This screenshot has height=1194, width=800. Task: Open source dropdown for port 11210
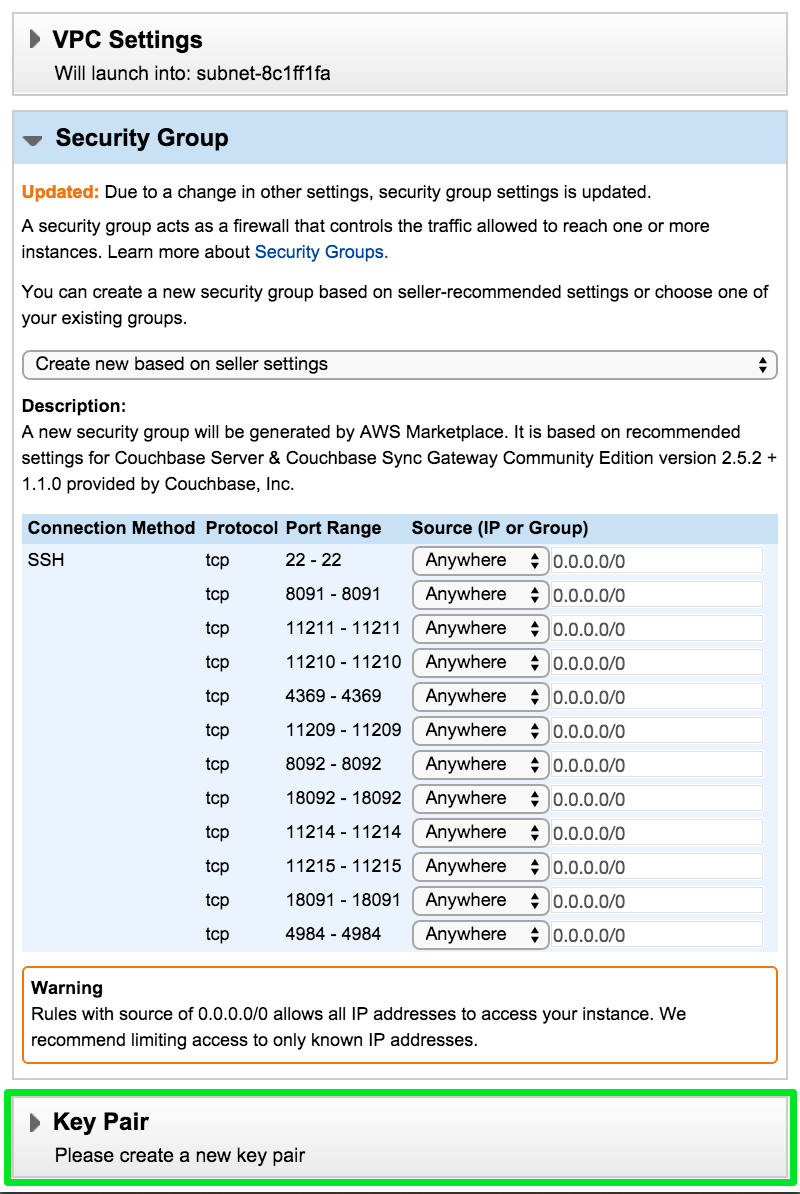coord(480,662)
